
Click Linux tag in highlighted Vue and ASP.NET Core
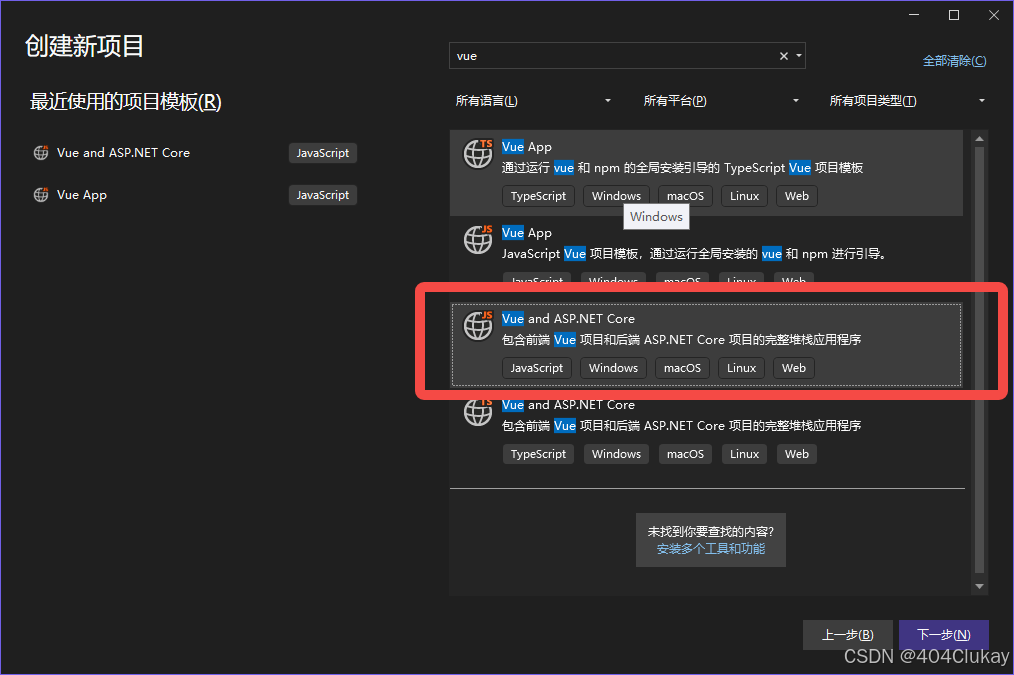(x=741, y=368)
